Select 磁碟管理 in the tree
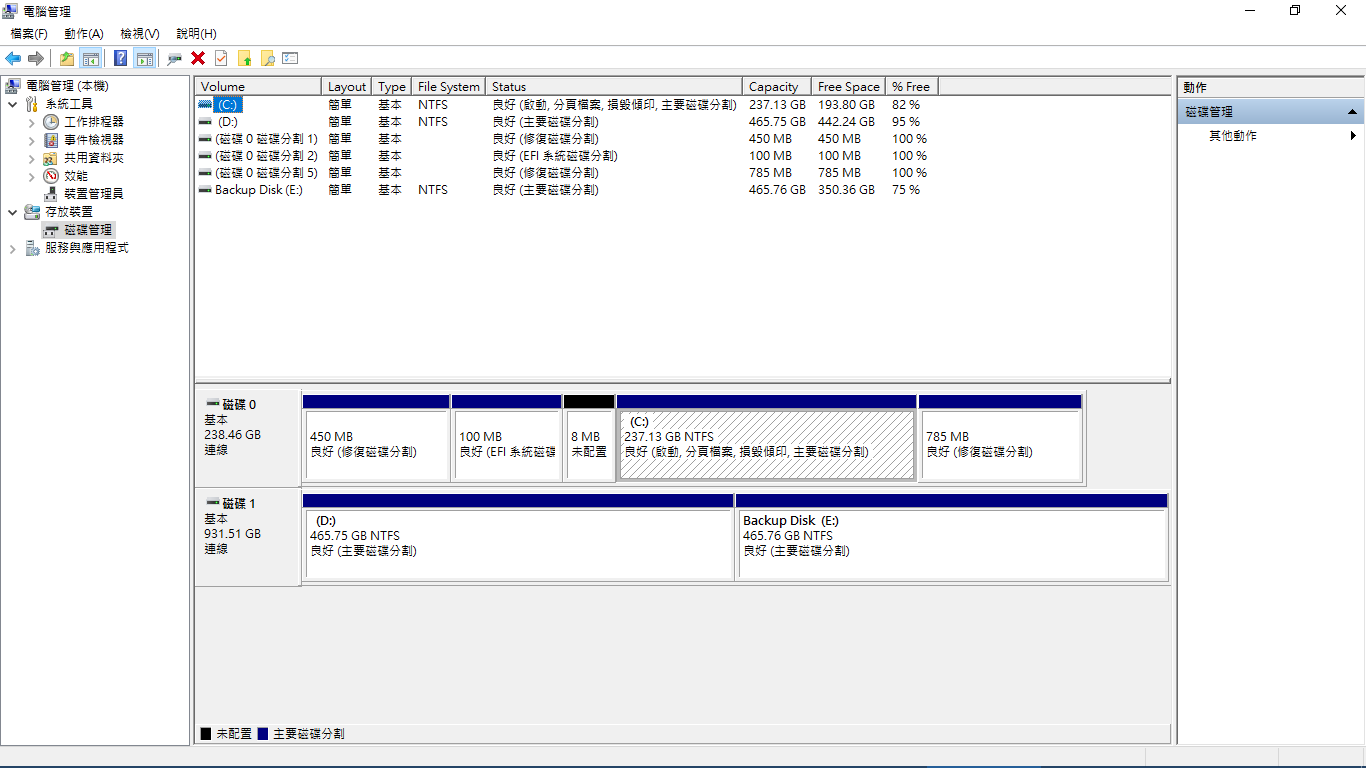Image resolution: width=1366 pixels, height=768 pixels. click(x=88, y=230)
